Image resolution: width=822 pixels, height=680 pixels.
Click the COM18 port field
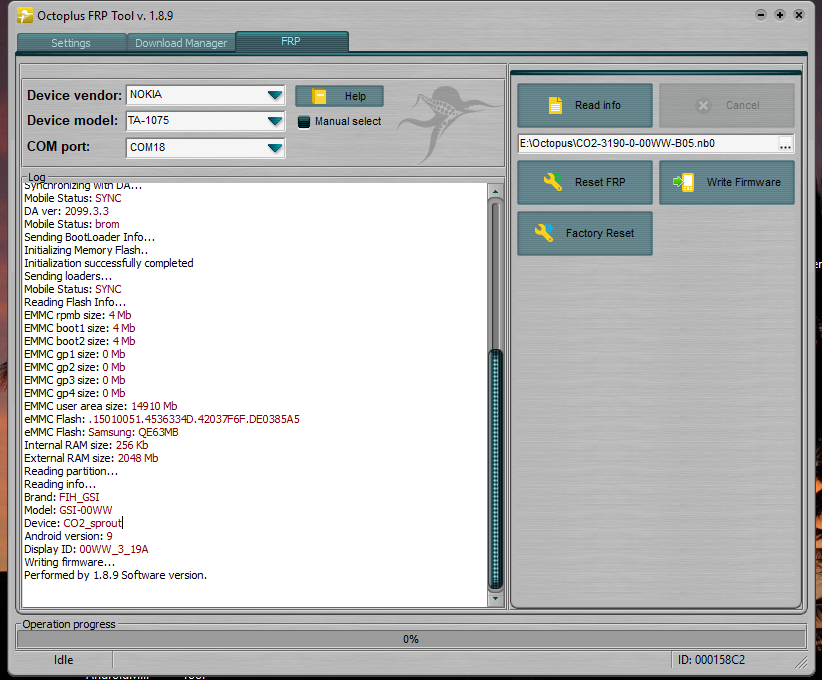click(x=206, y=148)
